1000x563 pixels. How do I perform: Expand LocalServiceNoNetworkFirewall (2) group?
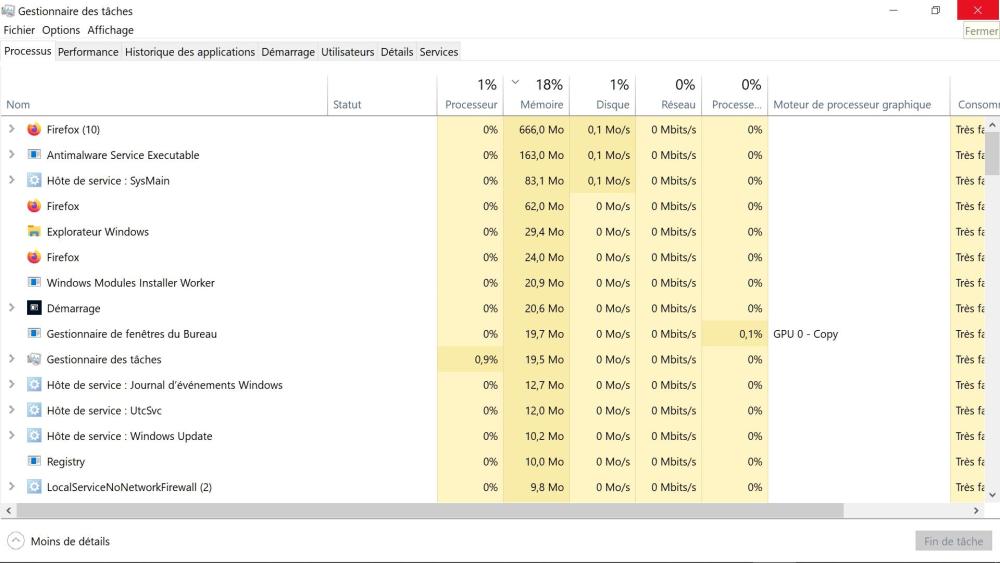click(x=12, y=487)
